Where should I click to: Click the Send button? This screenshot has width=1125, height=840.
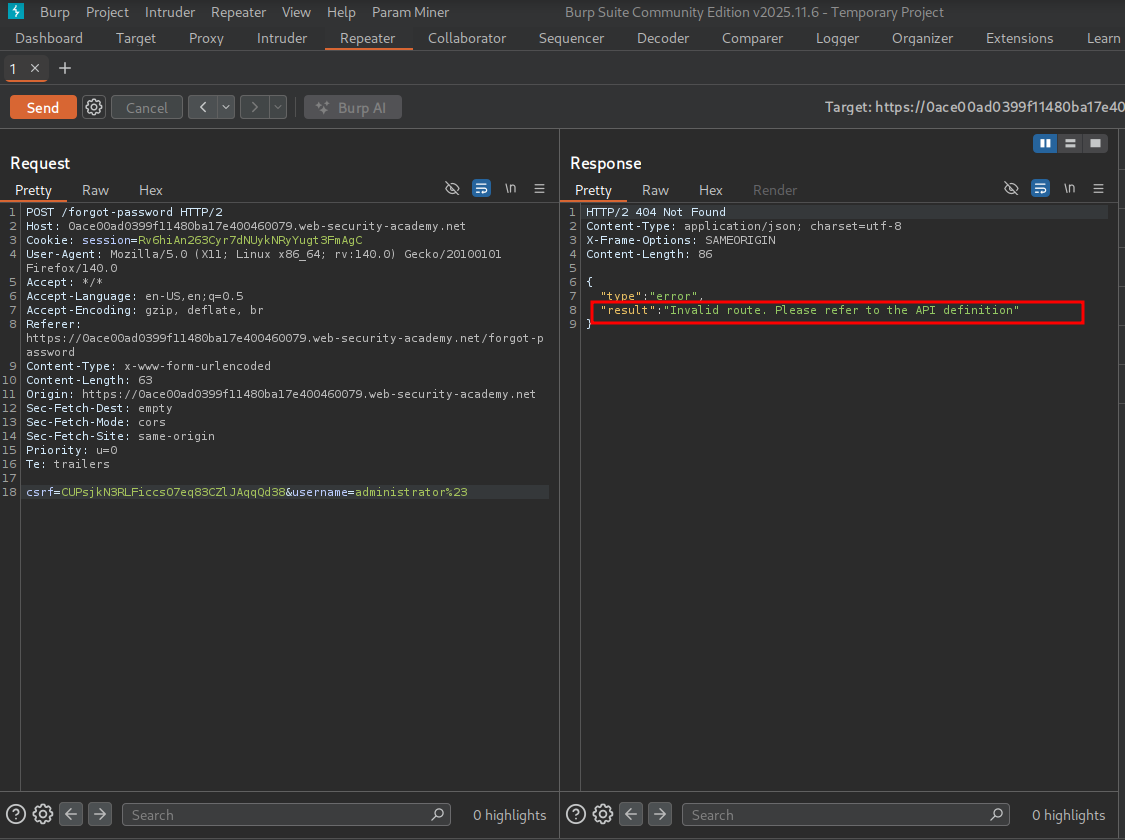click(43, 108)
